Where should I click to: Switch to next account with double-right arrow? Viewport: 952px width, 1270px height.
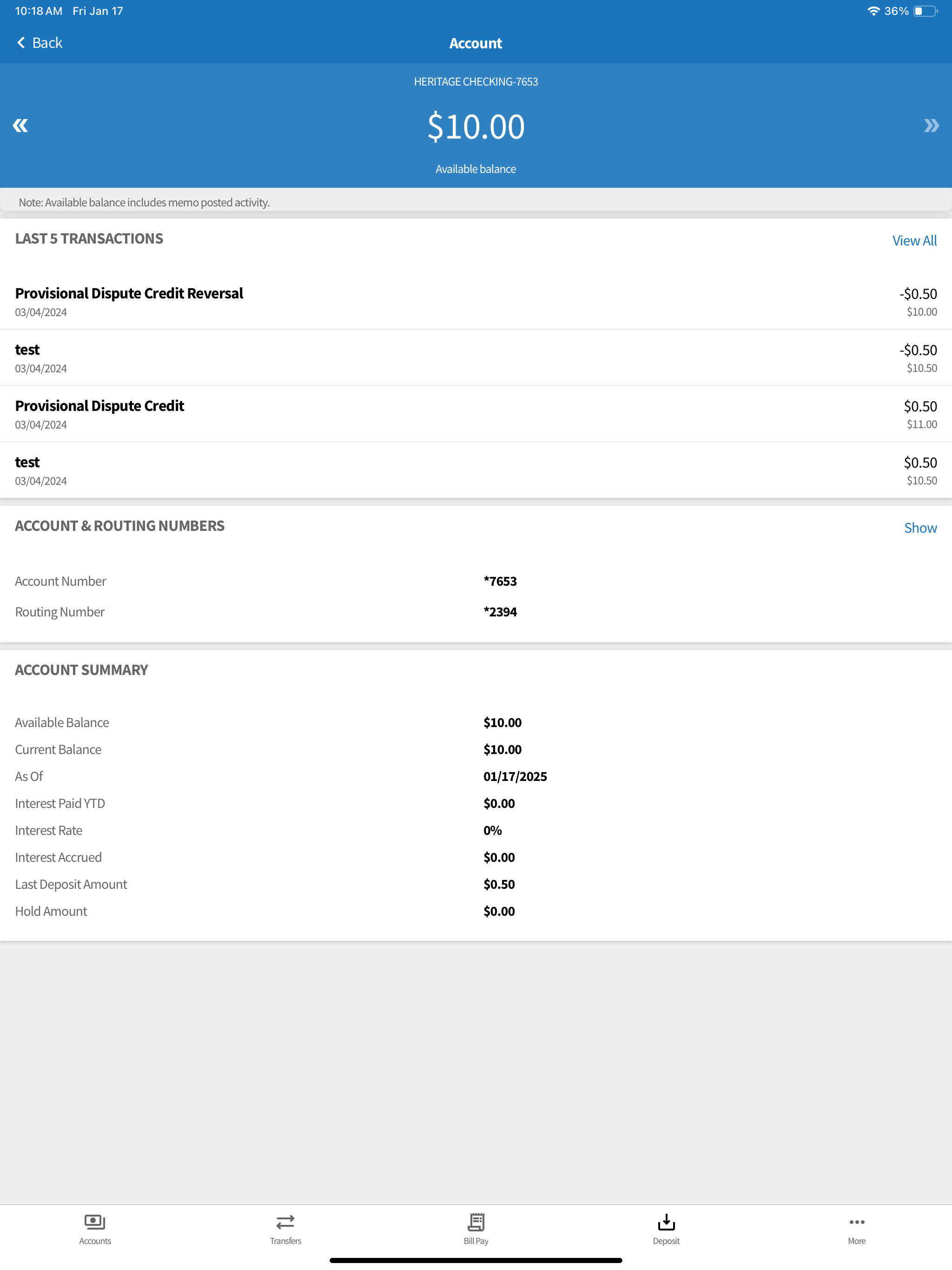[932, 126]
